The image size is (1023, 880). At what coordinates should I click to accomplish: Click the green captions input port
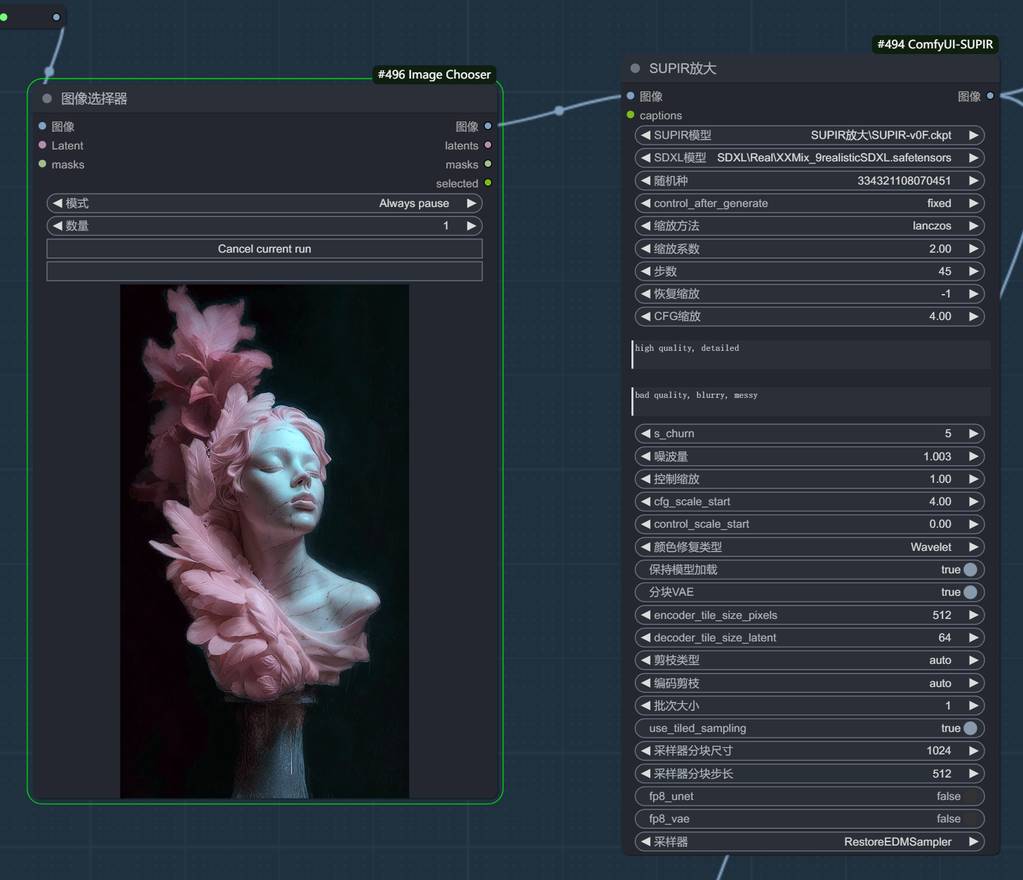pyautogui.click(x=630, y=115)
